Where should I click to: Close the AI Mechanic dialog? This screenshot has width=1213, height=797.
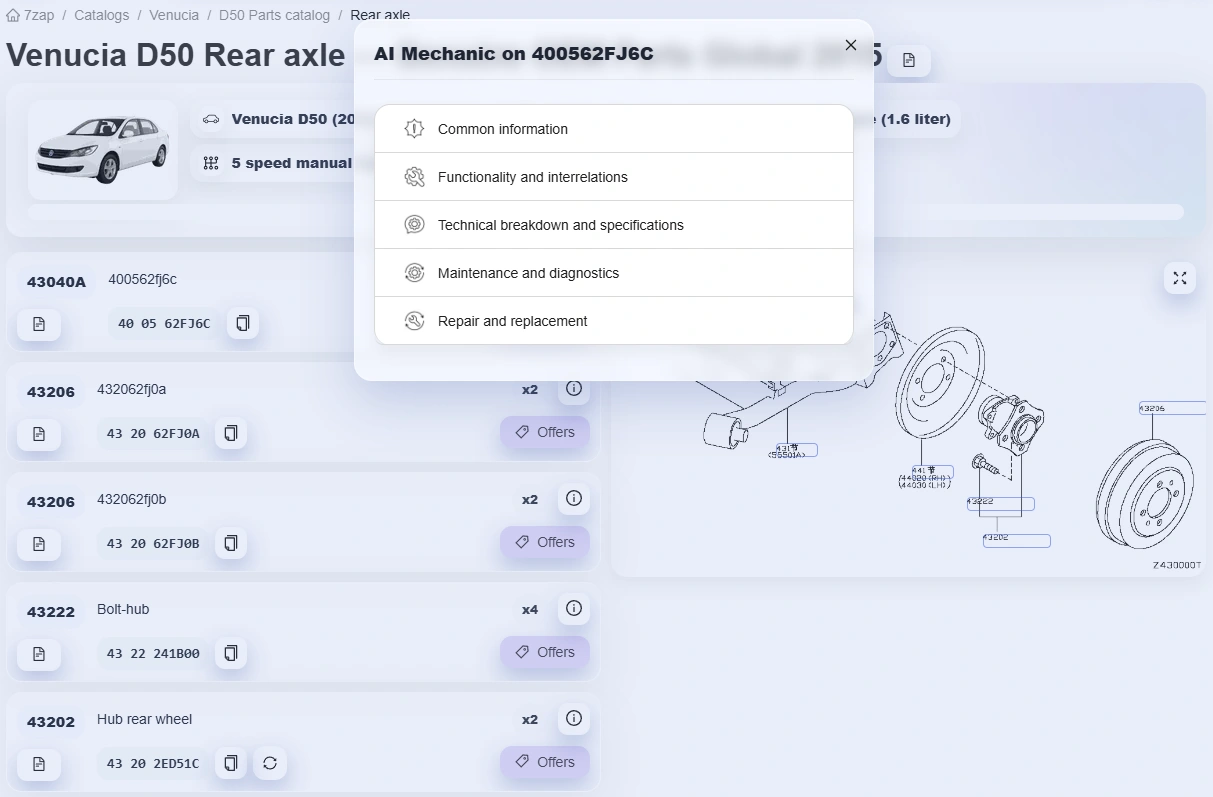(x=851, y=45)
